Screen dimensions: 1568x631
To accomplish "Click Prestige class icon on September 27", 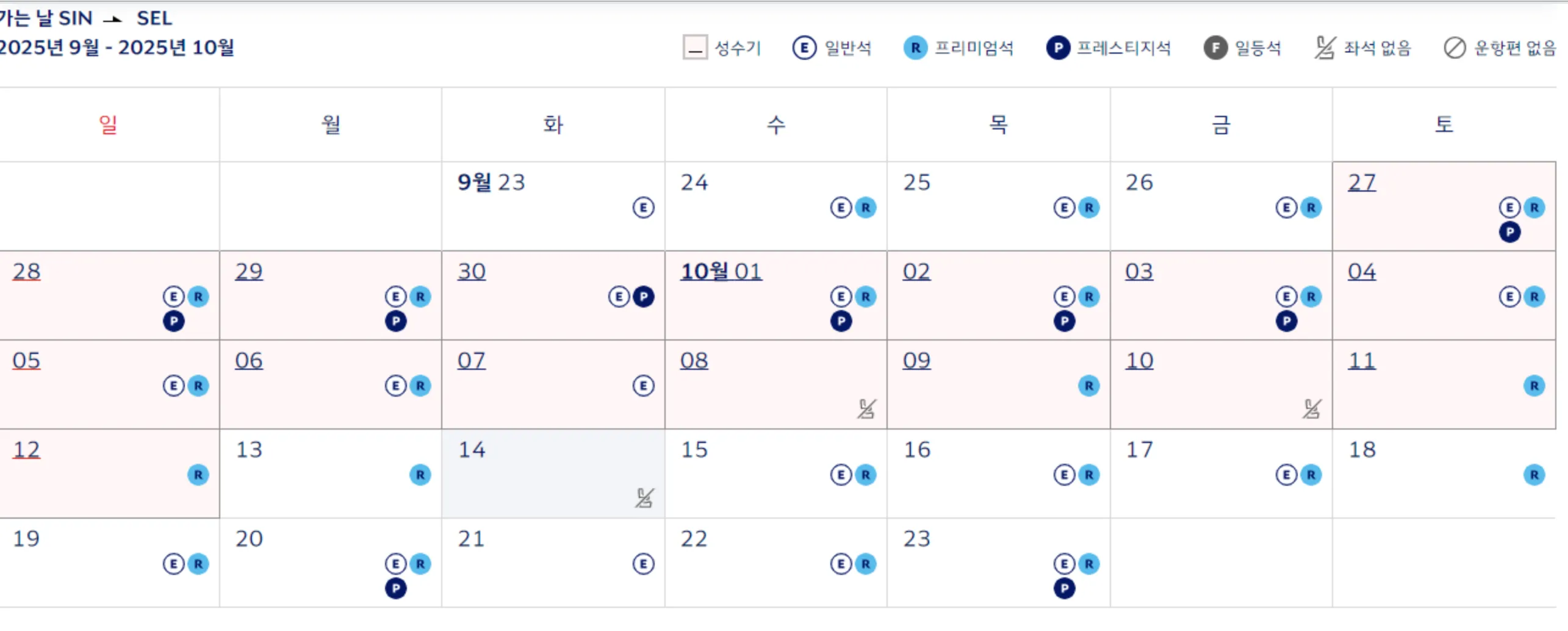I will tap(1509, 233).
